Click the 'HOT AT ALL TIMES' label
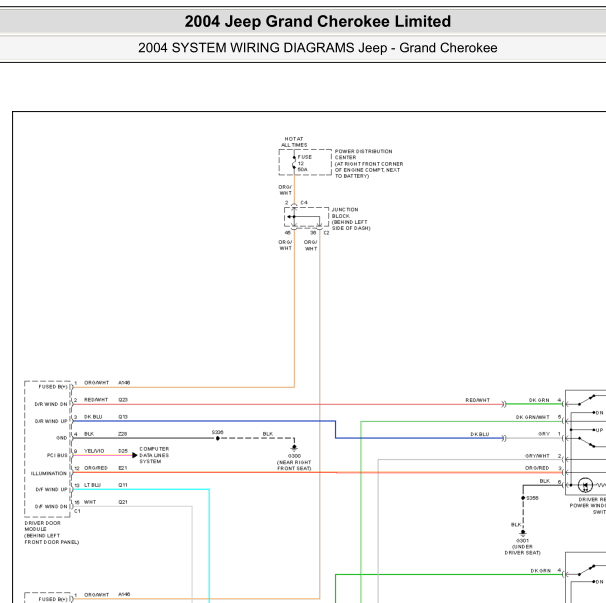Image resolution: width=606 pixels, height=603 pixels. pyautogui.click(x=294, y=142)
